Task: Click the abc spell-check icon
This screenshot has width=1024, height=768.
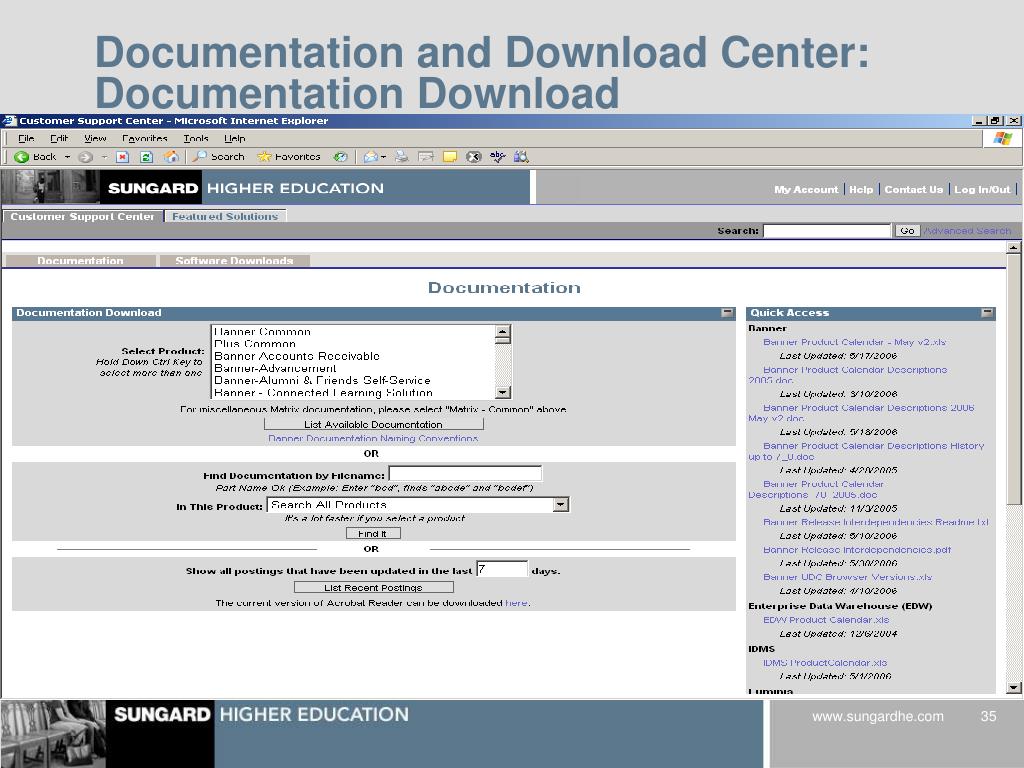Action: point(498,157)
